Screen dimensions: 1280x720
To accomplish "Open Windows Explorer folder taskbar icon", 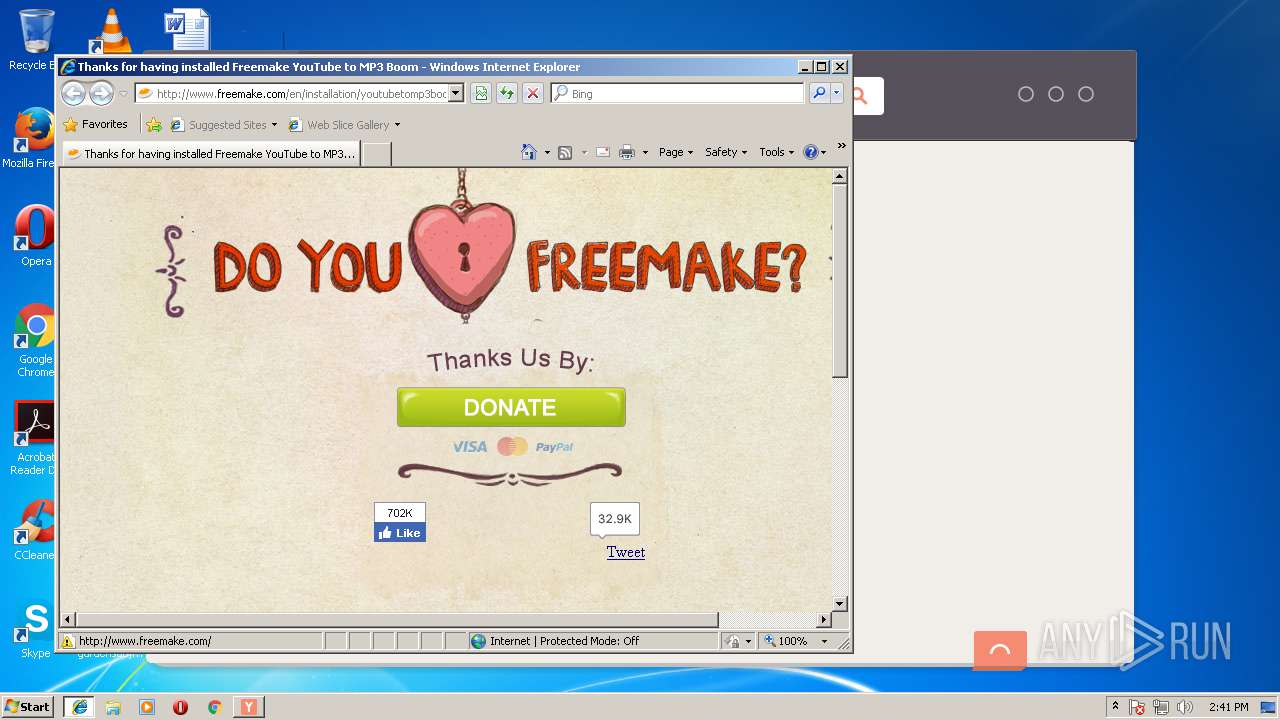I will point(113,707).
